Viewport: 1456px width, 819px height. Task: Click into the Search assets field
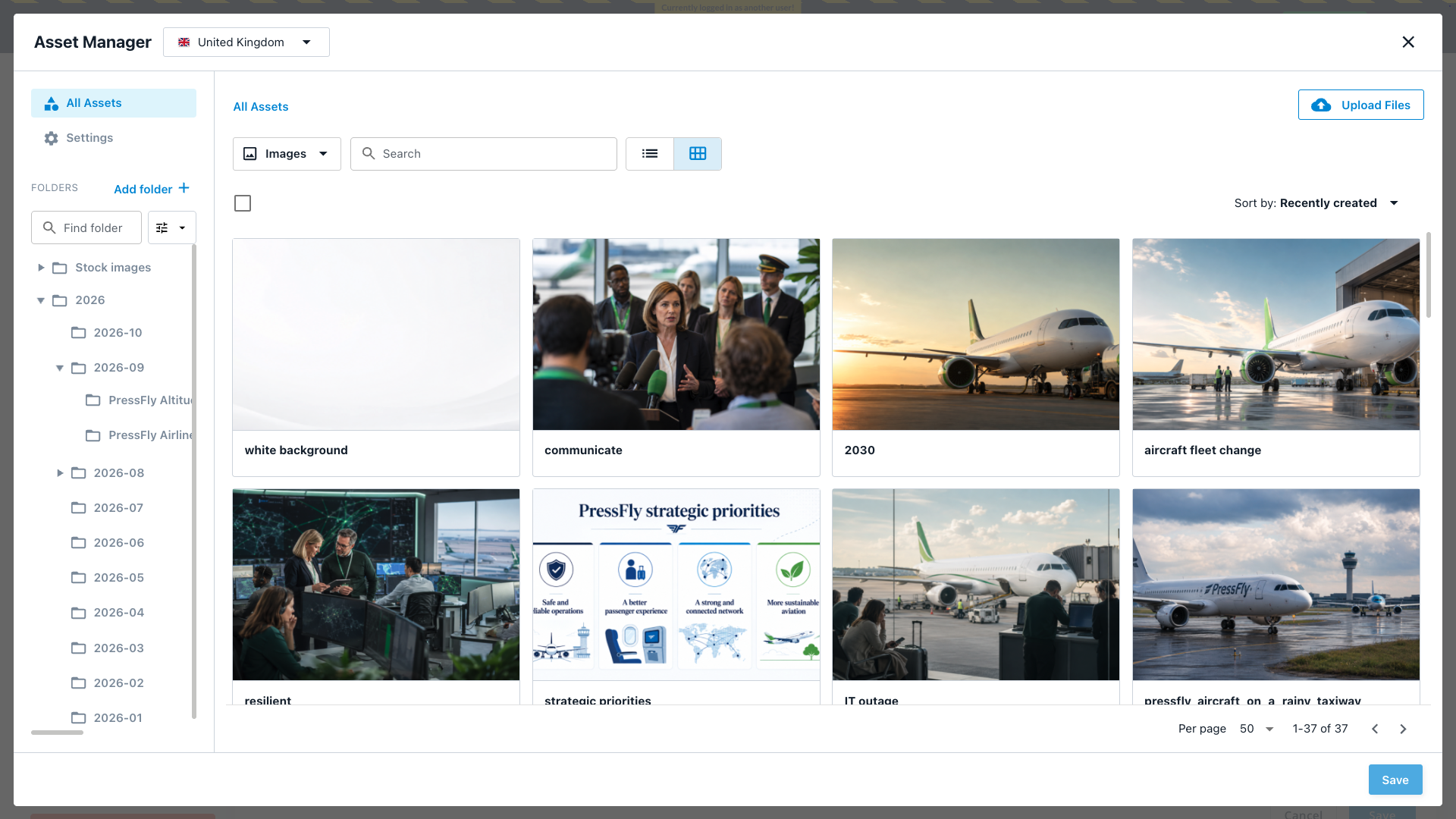pyautogui.click(x=484, y=154)
